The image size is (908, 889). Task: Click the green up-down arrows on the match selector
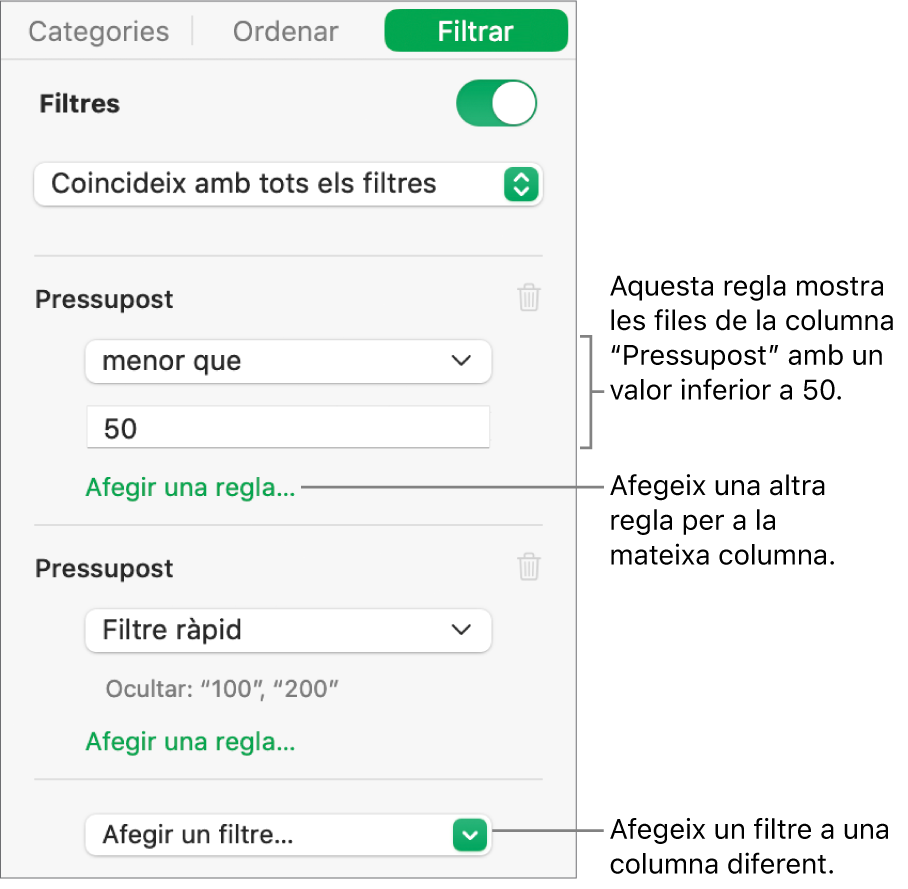pyautogui.click(x=521, y=184)
